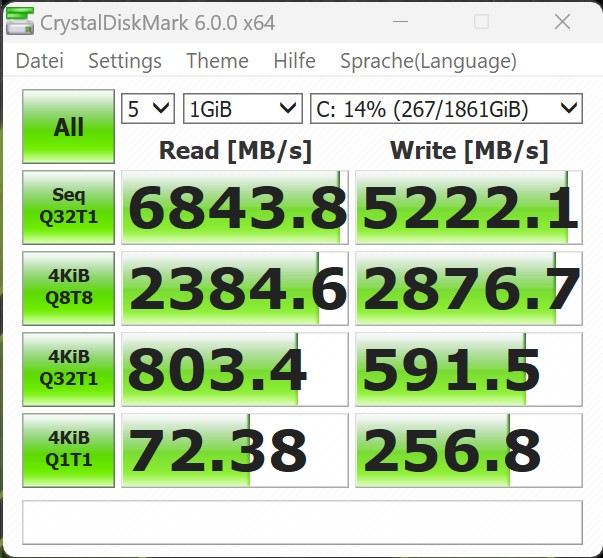Start the 4KiB Q1T1 test

tap(68, 450)
